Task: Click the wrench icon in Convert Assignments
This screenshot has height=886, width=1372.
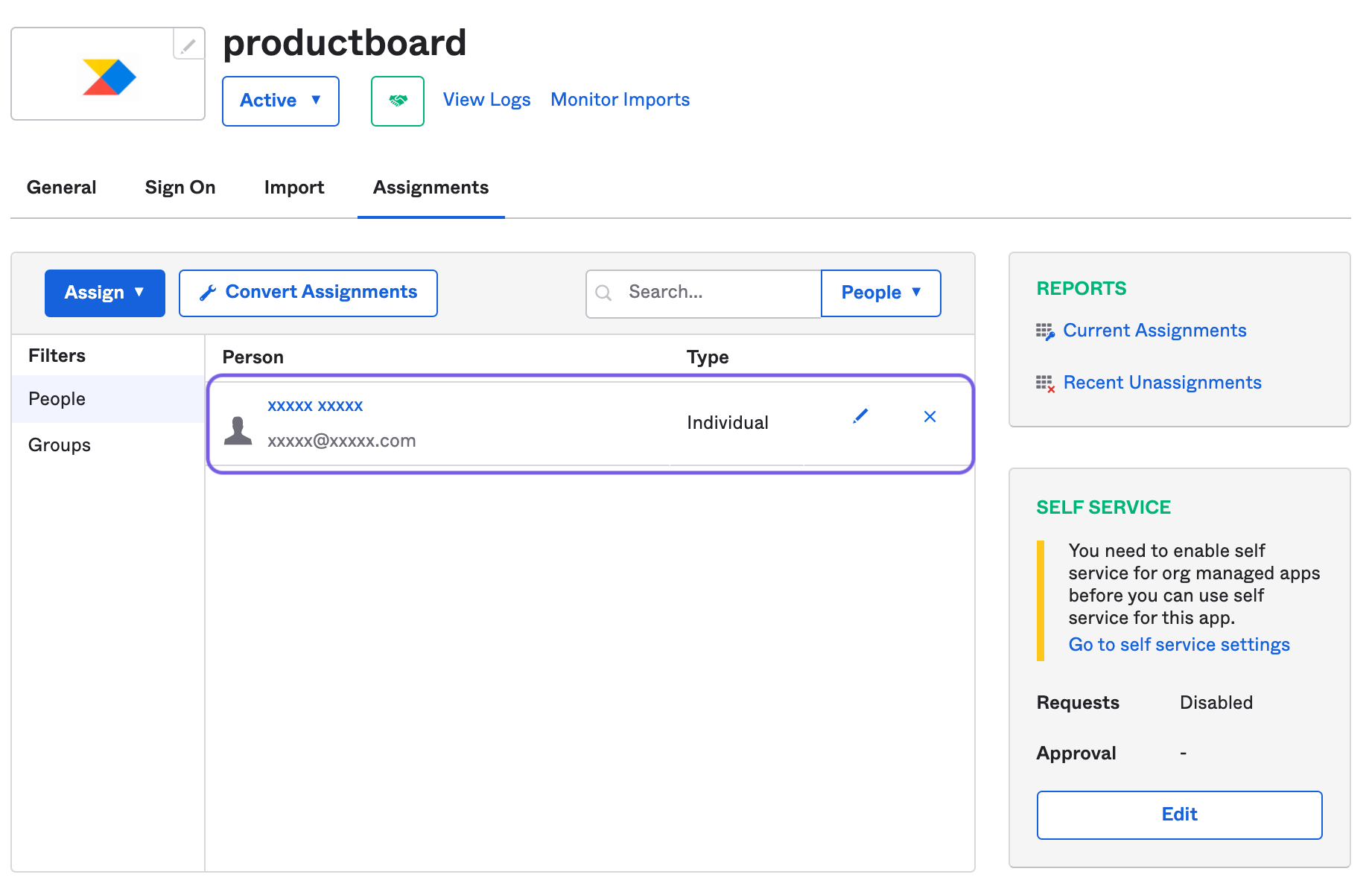Action: [208, 293]
